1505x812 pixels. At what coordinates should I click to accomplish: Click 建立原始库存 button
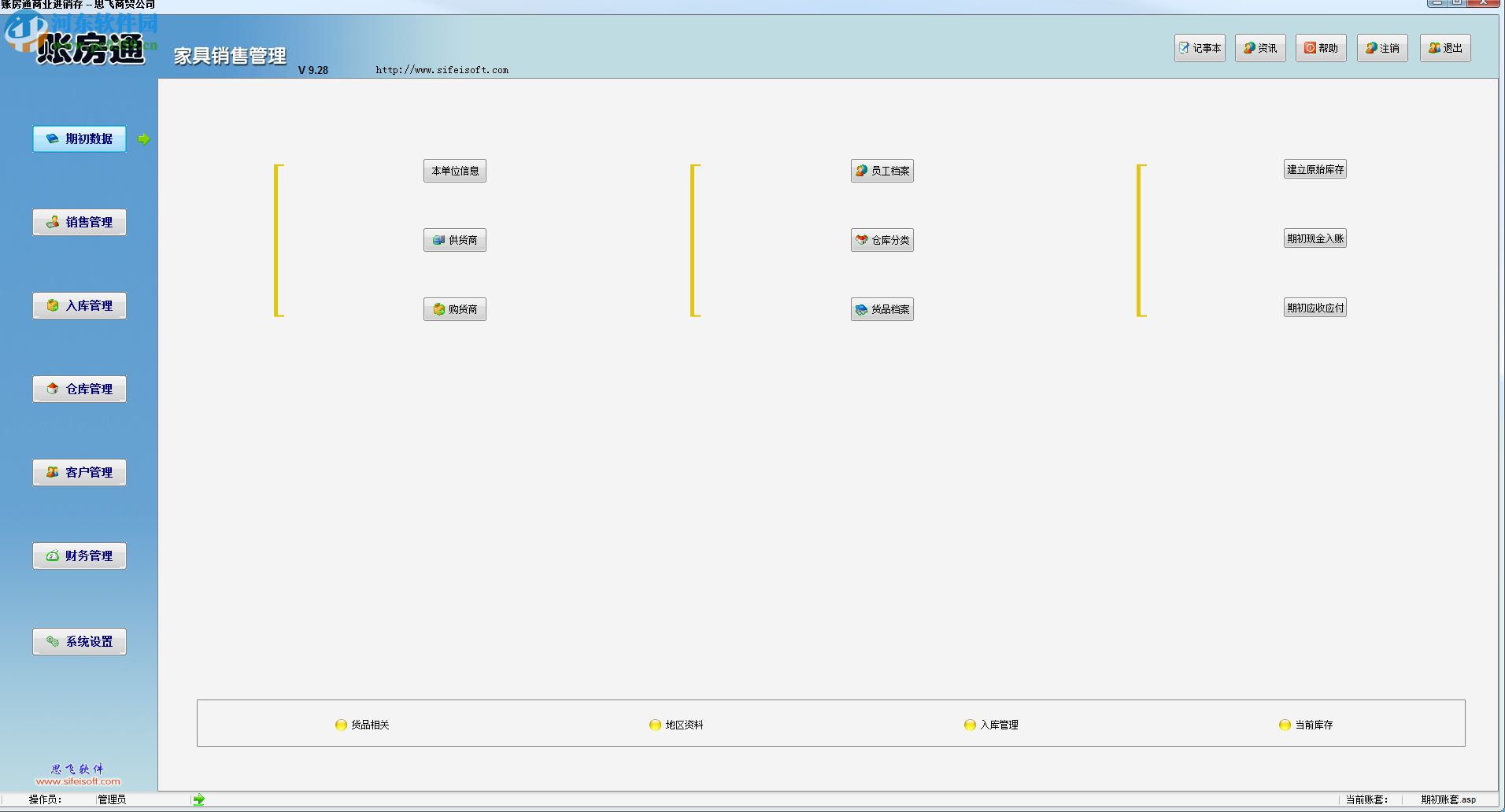[x=1315, y=169]
